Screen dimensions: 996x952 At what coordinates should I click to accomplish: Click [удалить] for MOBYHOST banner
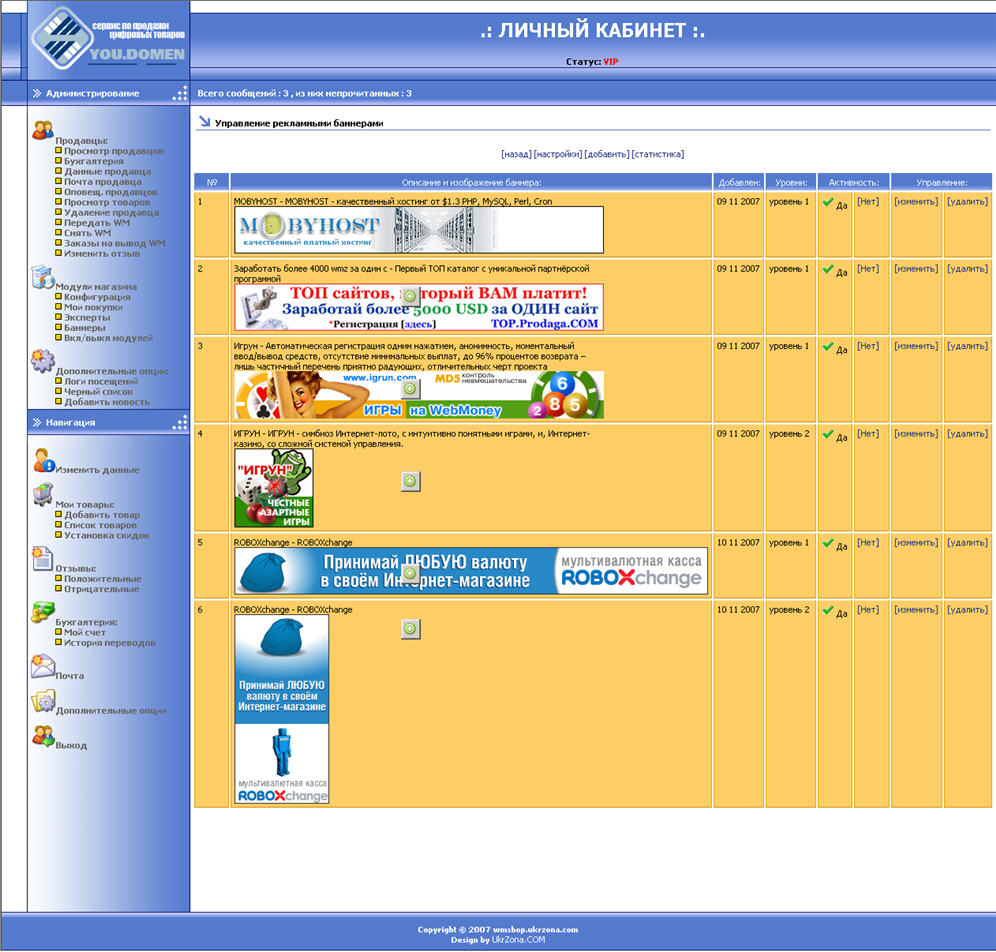pos(967,201)
